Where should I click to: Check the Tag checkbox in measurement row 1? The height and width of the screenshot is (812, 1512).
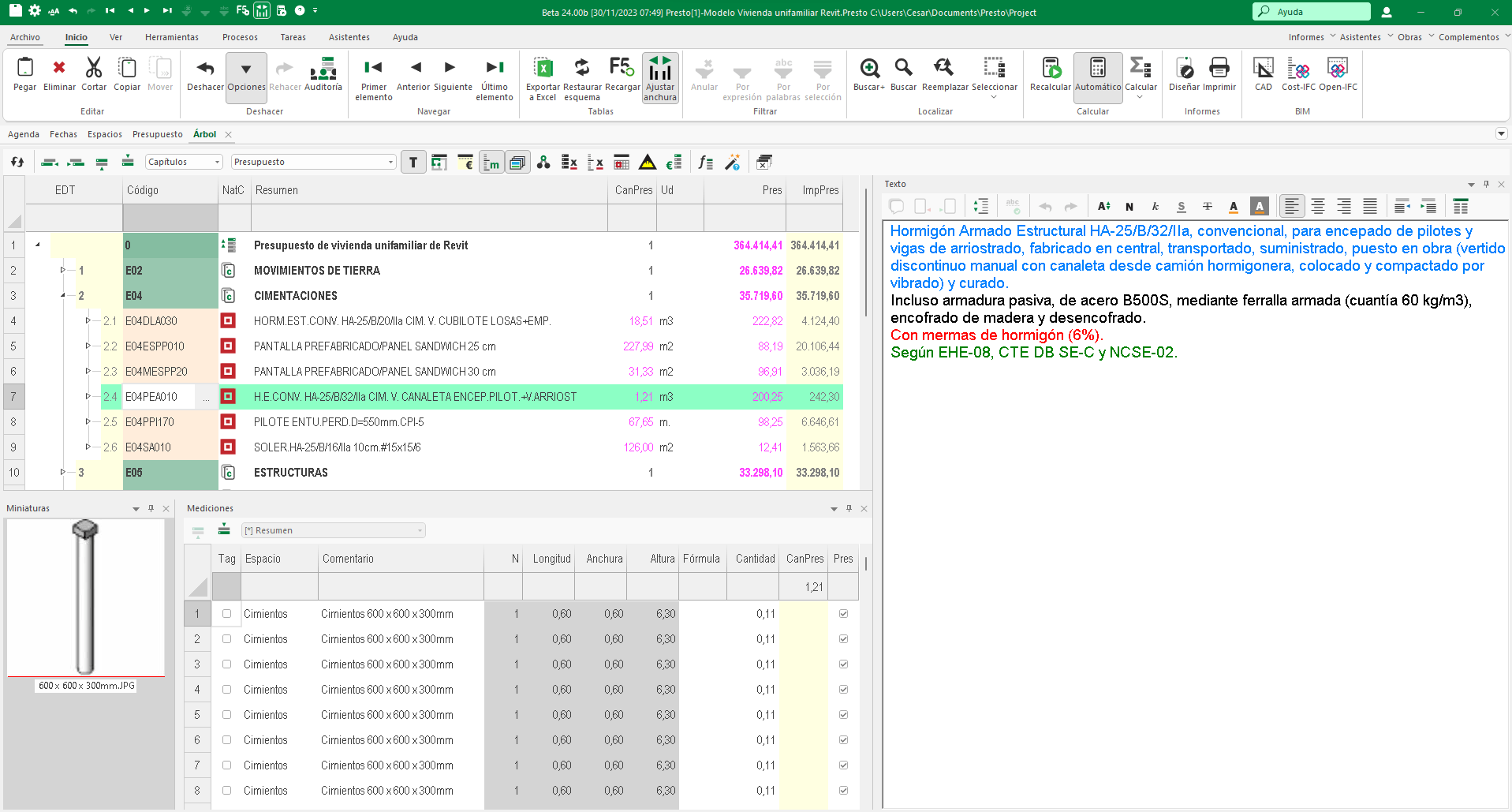pyautogui.click(x=227, y=614)
